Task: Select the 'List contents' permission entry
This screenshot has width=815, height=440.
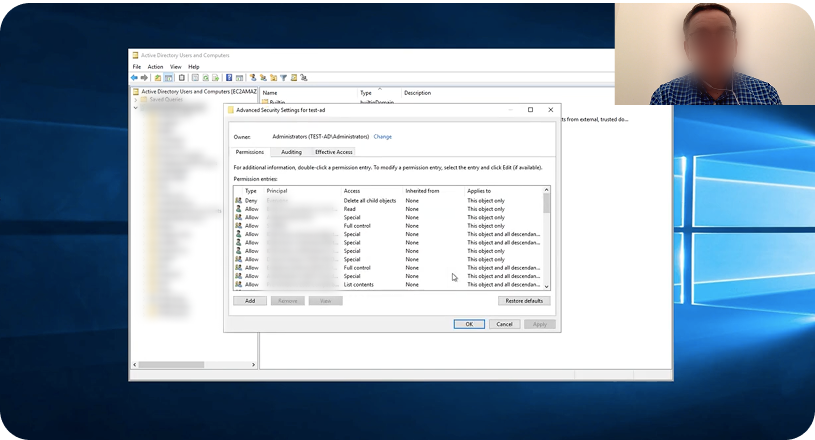Action: pos(388,284)
